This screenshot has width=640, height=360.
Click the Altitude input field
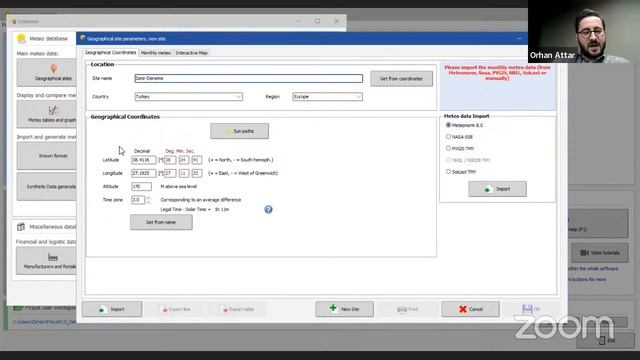(x=141, y=187)
